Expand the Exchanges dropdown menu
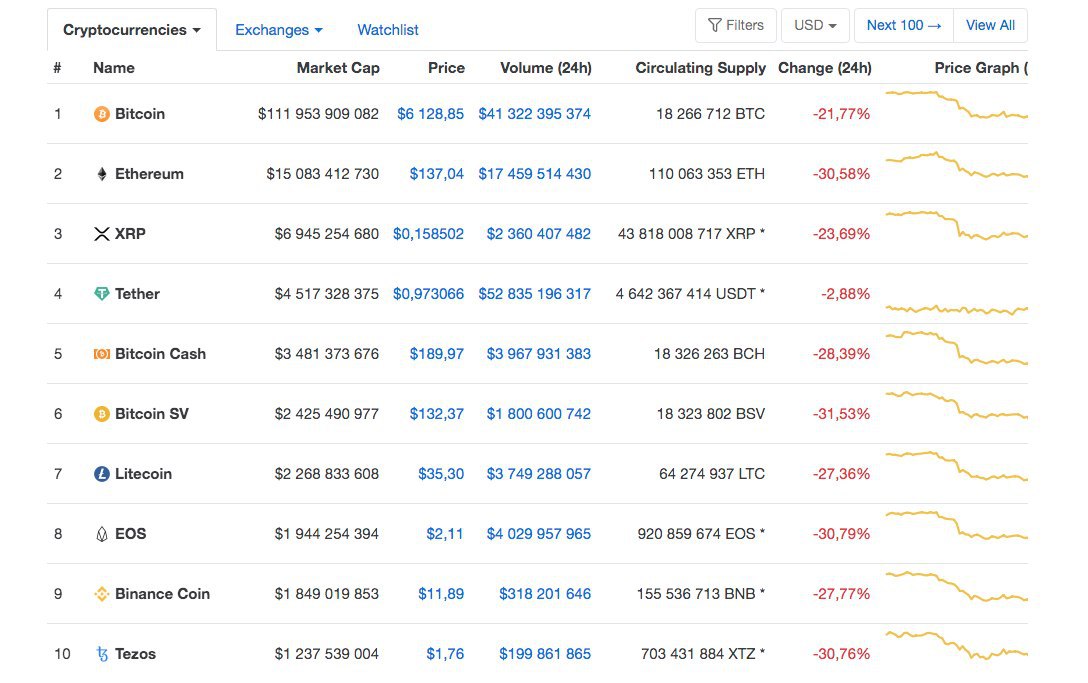This screenshot has height=683, width=1088. pos(279,30)
